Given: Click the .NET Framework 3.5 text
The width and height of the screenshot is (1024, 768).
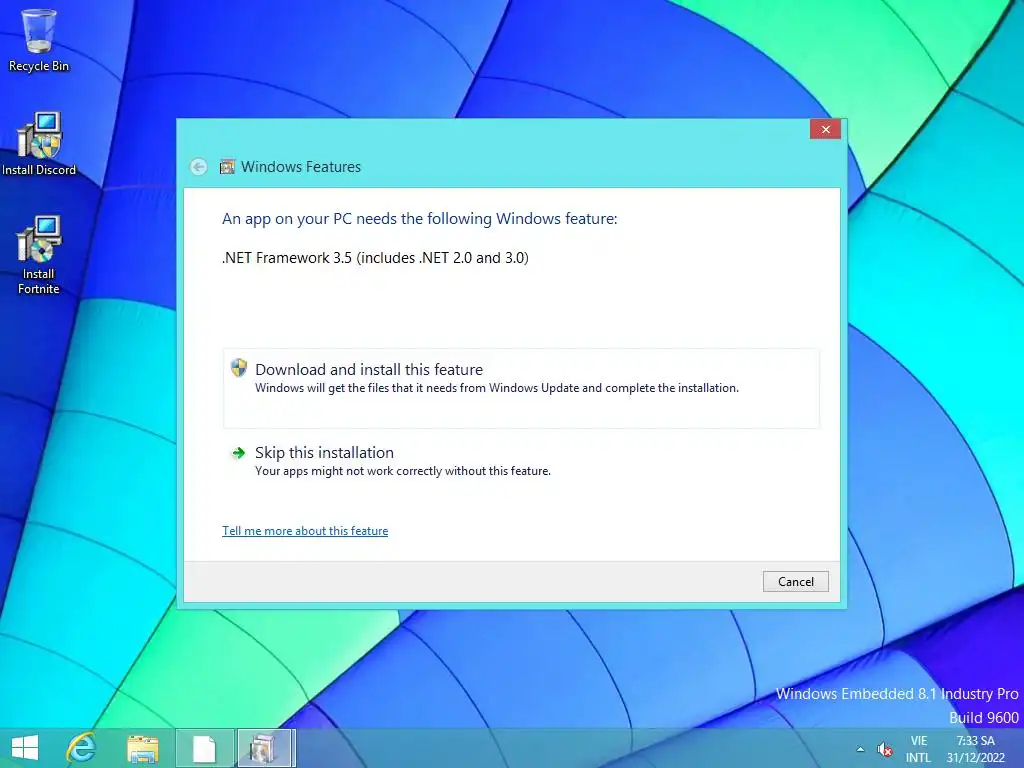Looking at the screenshot, I should point(376,258).
